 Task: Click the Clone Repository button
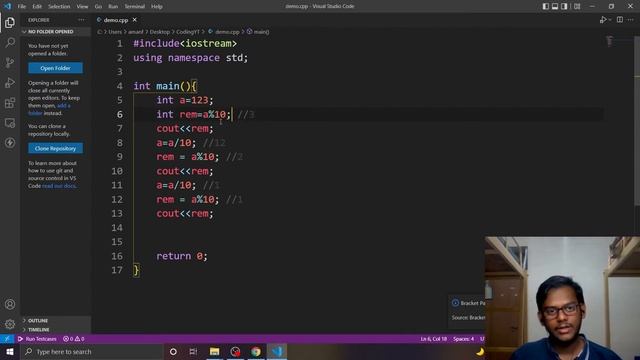coord(56,148)
